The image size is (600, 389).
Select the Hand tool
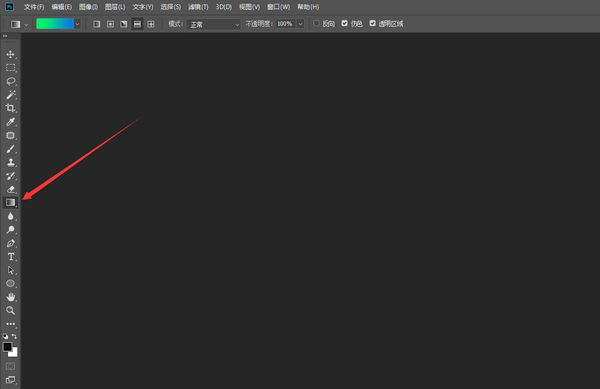point(10,297)
